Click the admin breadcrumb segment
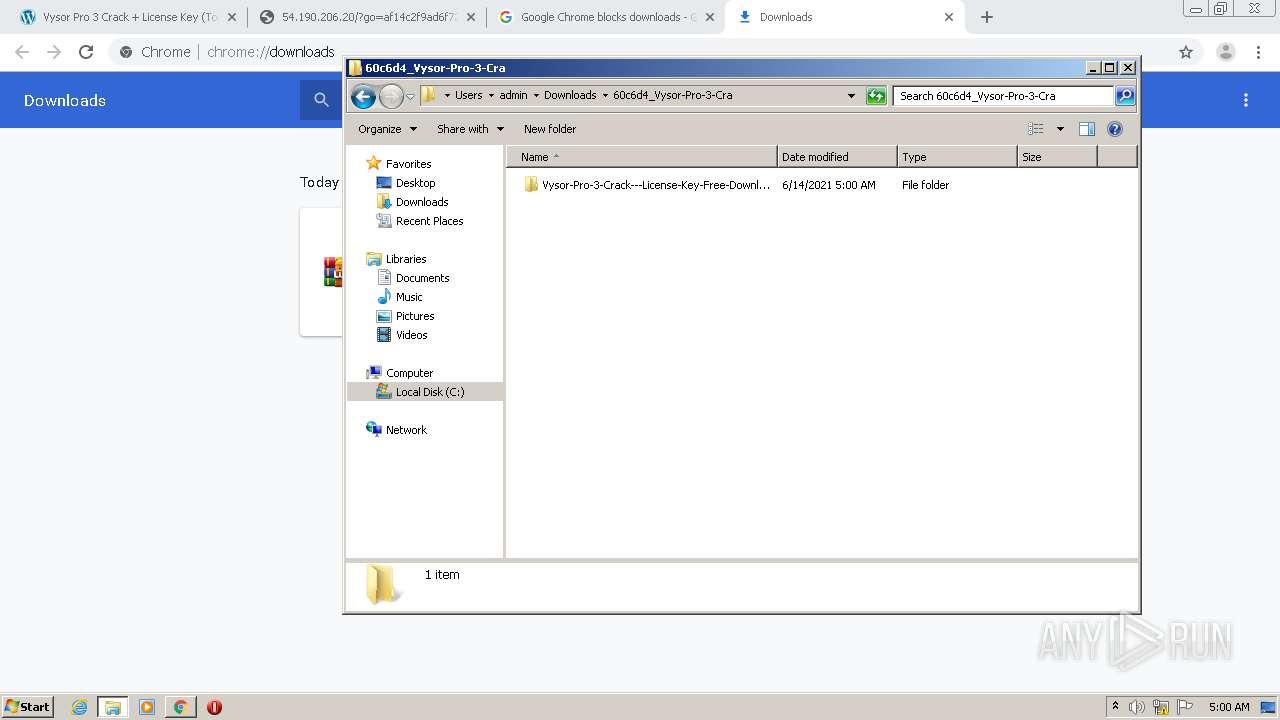Image resolution: width=1280 pixels, height=720 pixels. (513, 95)
